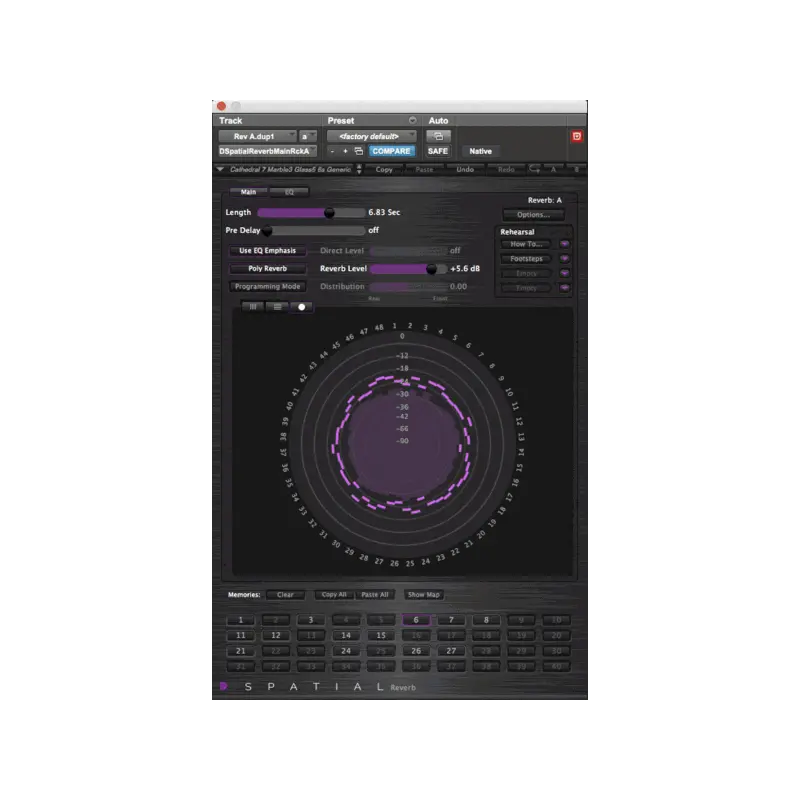
Task: Click the round Preset menu icon
Action: (x=412, y=120)
